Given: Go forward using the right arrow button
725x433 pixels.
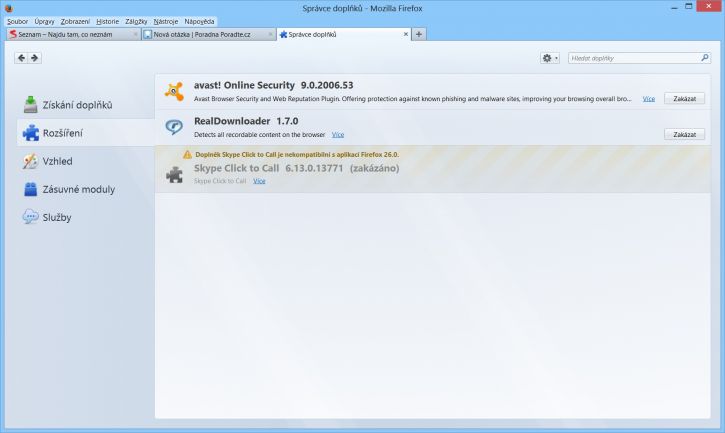Looking at the screenshot, I should pos(35,58).
